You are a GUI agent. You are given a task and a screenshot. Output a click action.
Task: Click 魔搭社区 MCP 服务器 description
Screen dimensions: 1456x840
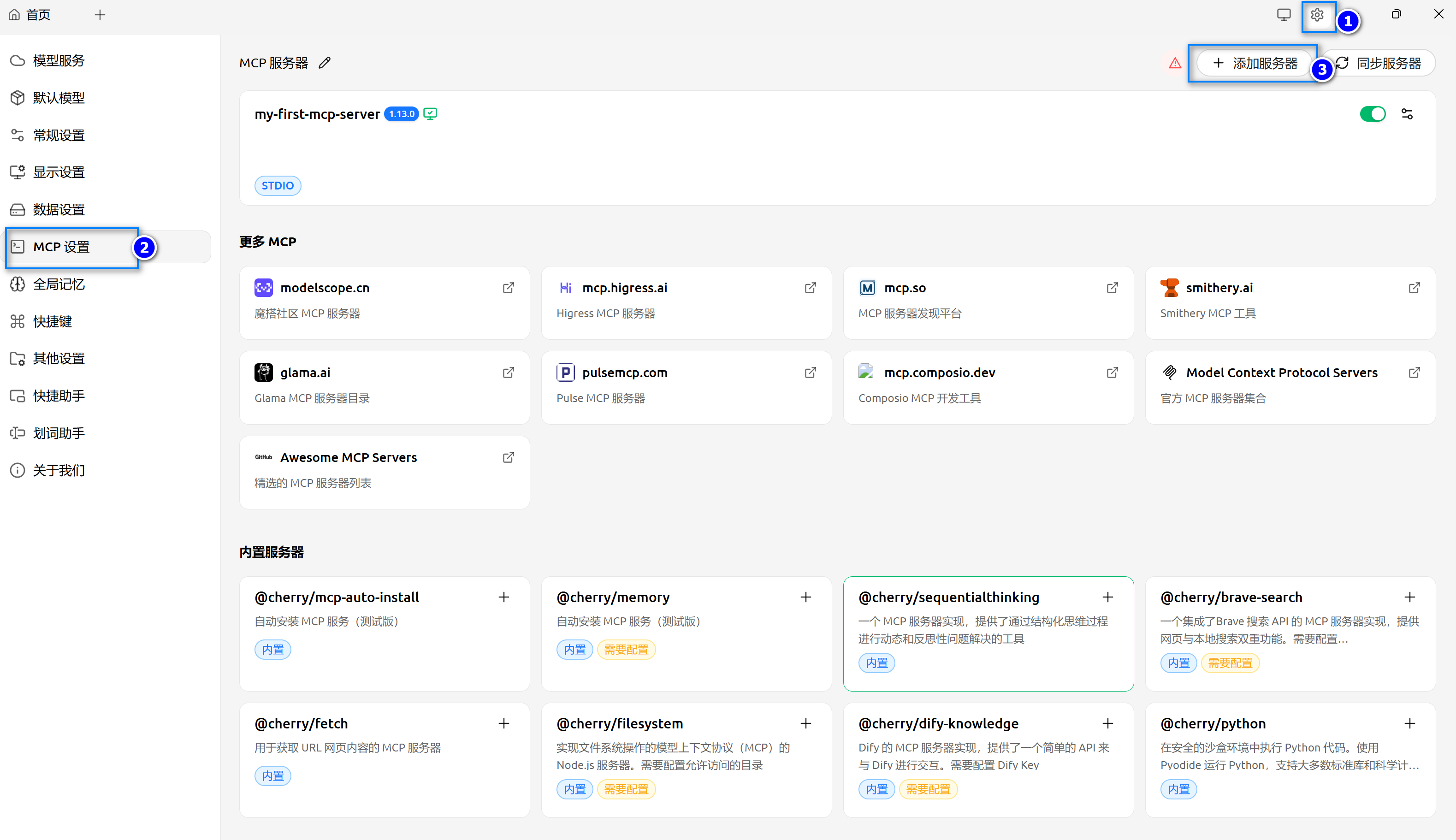(x=308, y=313)
